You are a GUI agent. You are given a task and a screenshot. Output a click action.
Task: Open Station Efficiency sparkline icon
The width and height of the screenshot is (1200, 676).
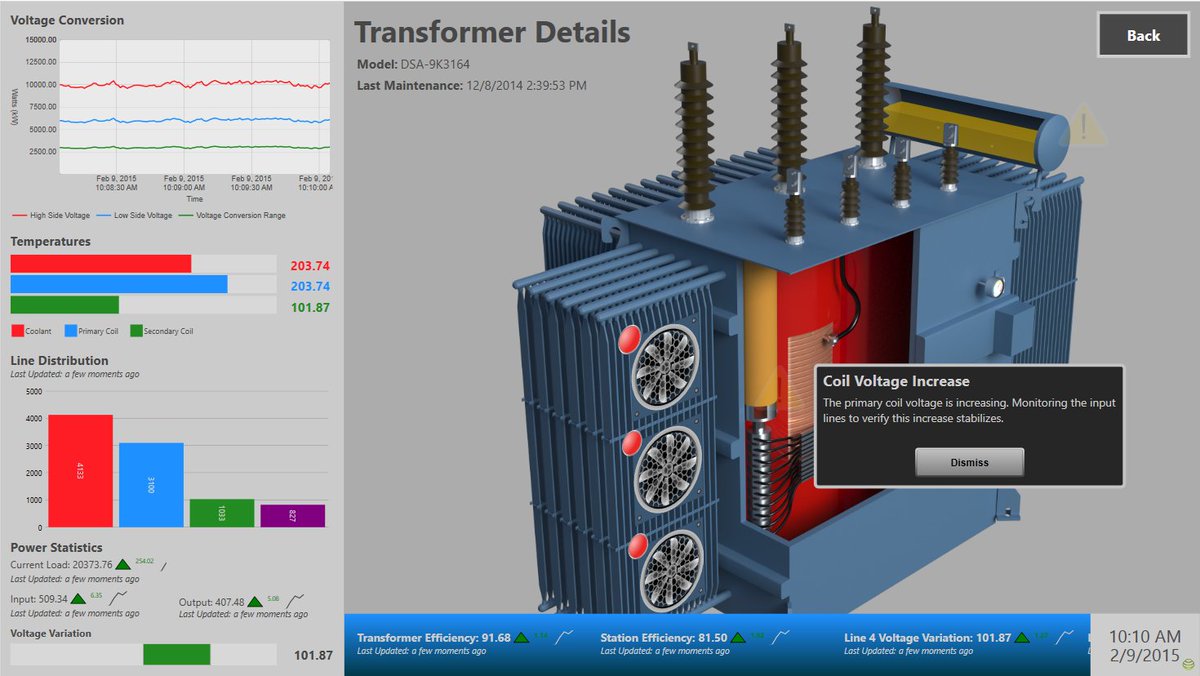[x=781, y=636]
